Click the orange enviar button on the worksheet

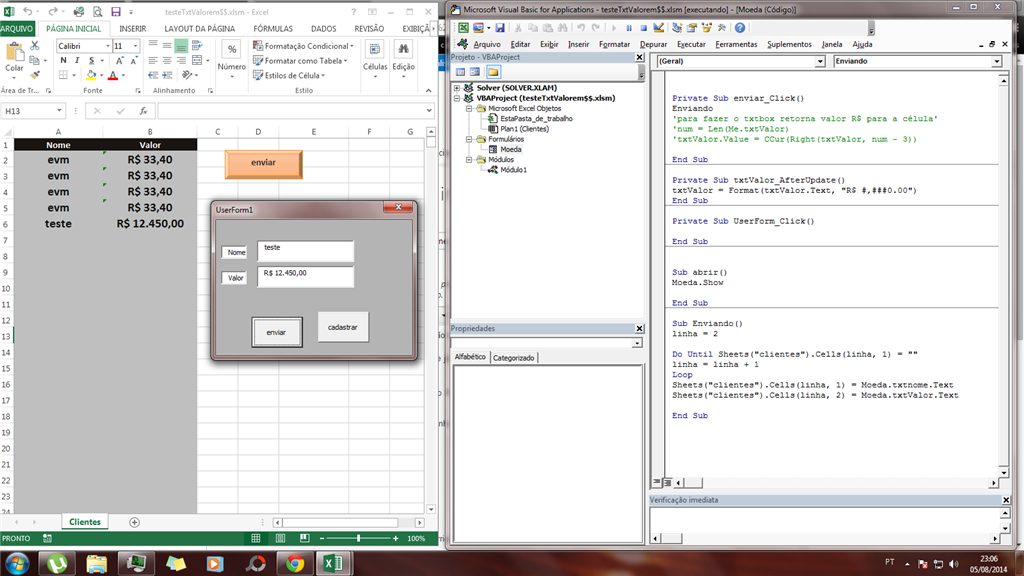(263, 163)
